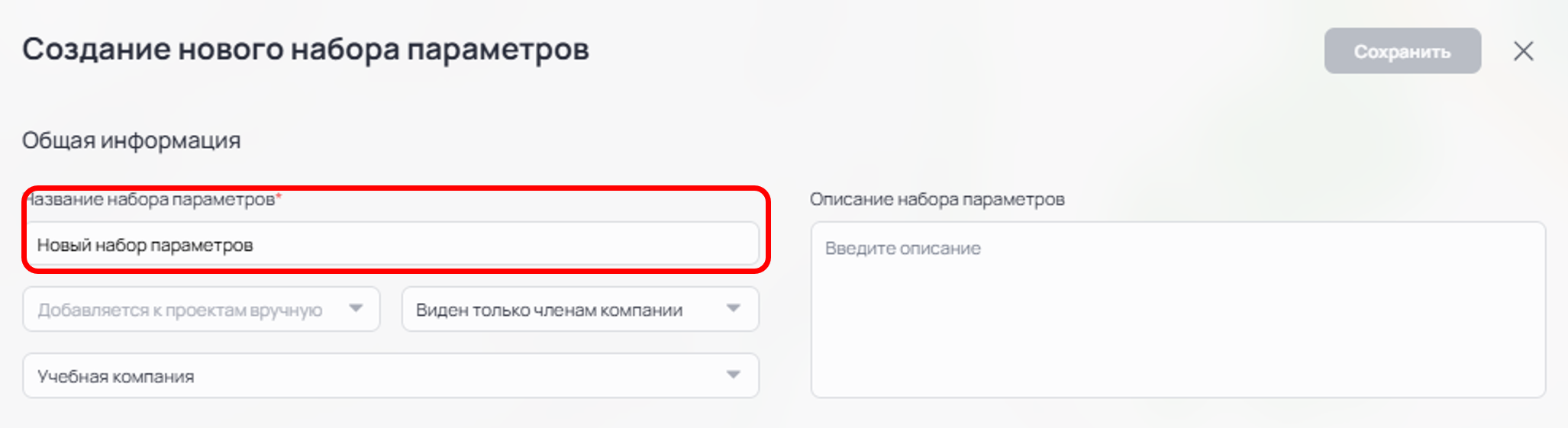Click the 'Описание набора параметров' label
This screenshot has width=1568, height=428.
[x=937, y=199]
